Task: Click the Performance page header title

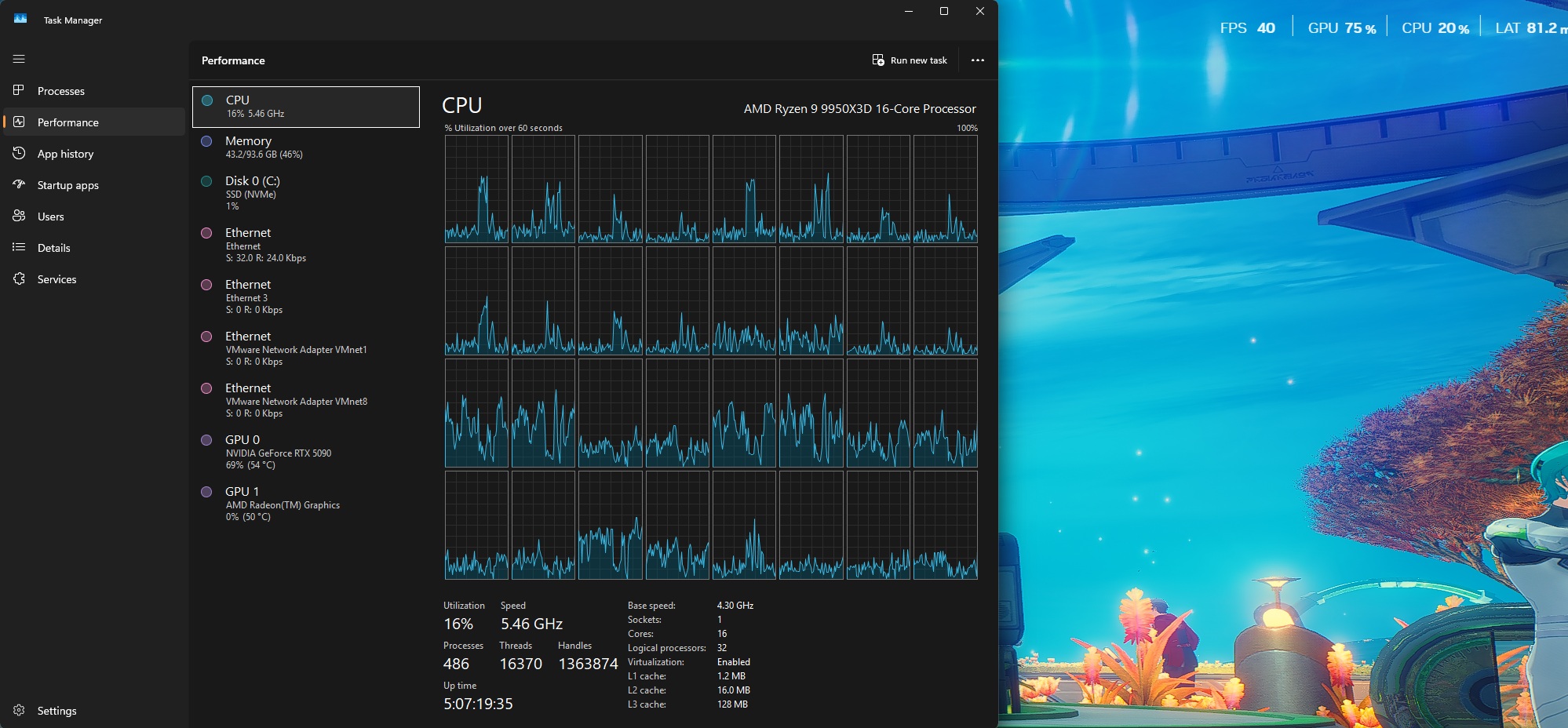Action: [233, 60]
